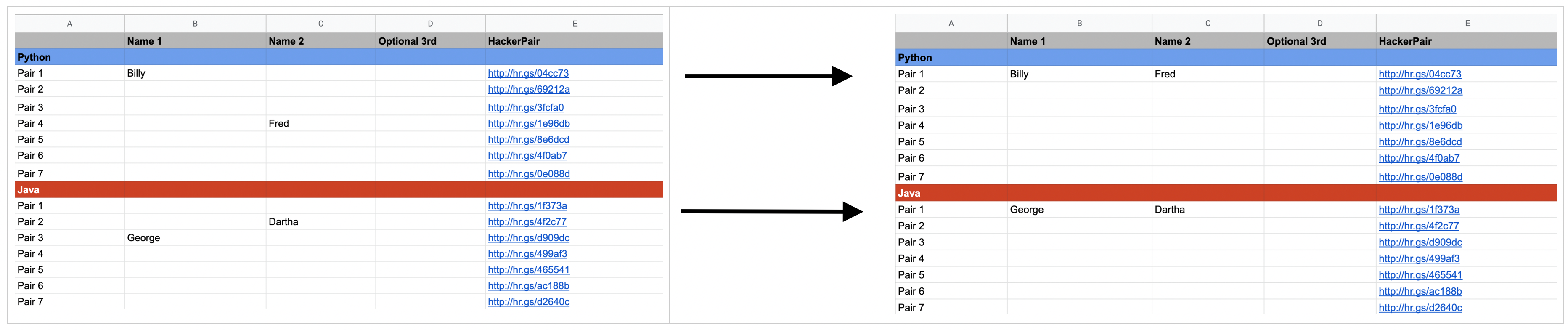This screenshot has width=1568, height=330.
Task: Select column A header in the right sheet
Action: point(951,23)
